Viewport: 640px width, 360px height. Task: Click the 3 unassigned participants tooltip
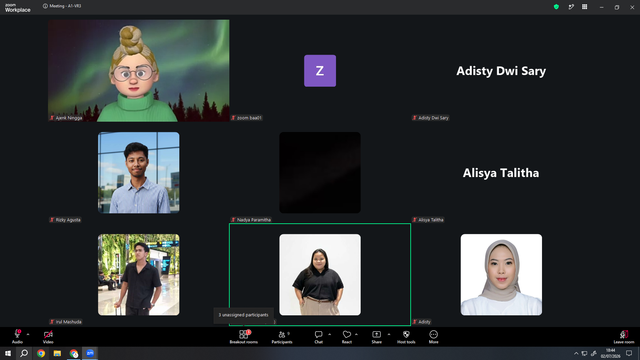243,315
